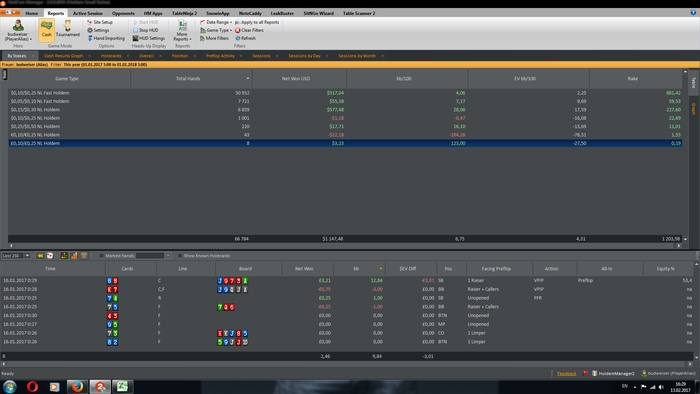Select the 16.01.2017 0:28 hand row

click(346, 289)
